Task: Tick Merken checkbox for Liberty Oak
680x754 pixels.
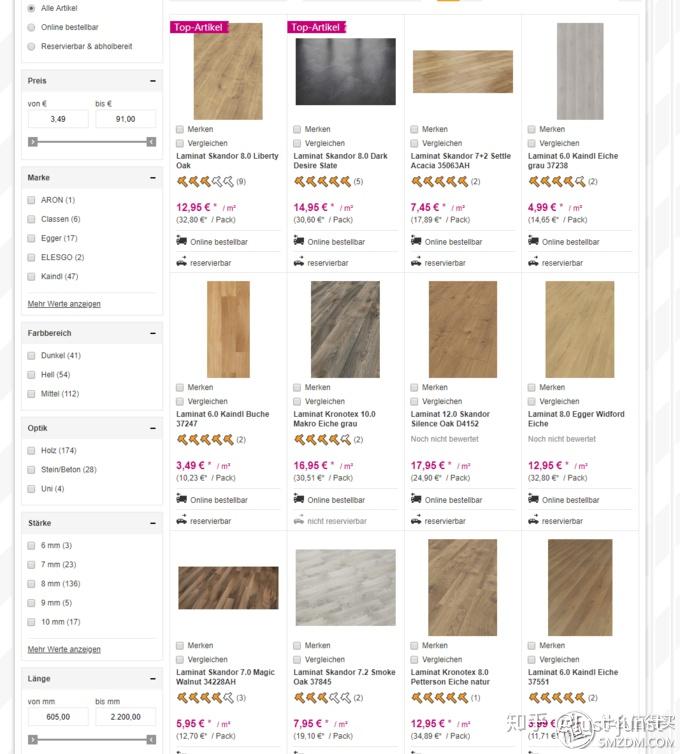Action: click(180, 129)
